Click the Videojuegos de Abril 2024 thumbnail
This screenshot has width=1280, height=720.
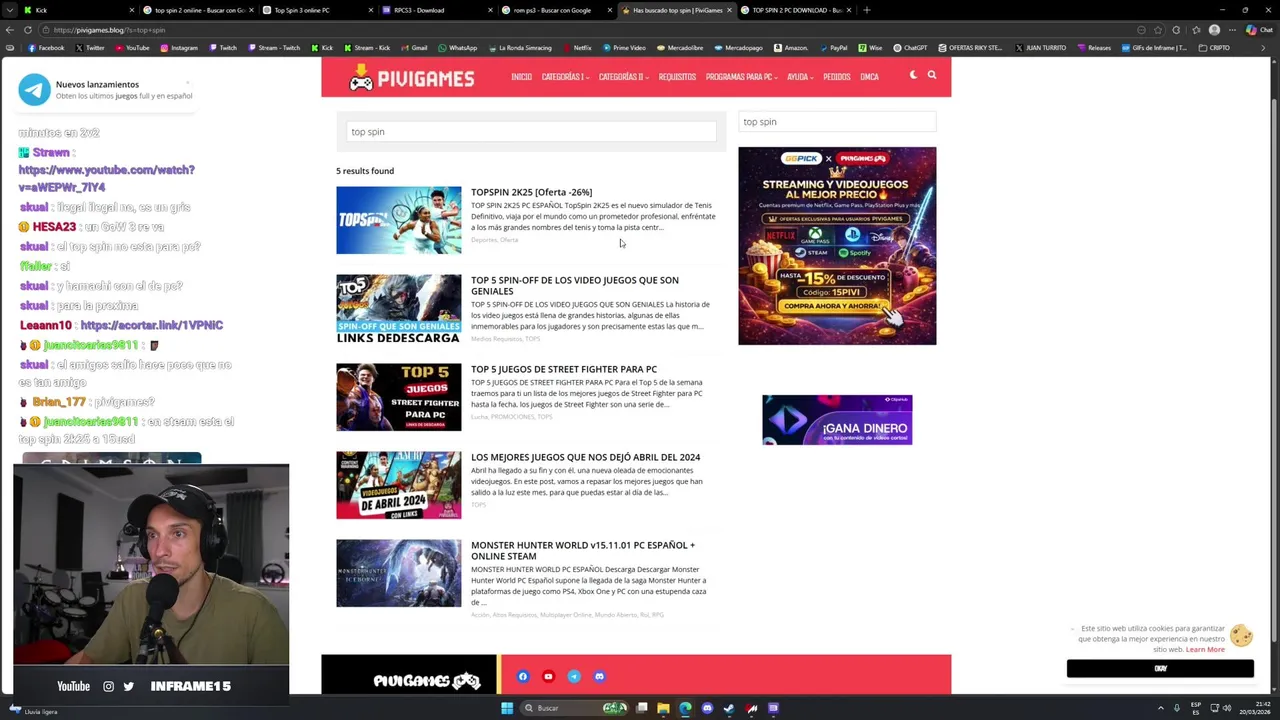[x=398, y=485]
